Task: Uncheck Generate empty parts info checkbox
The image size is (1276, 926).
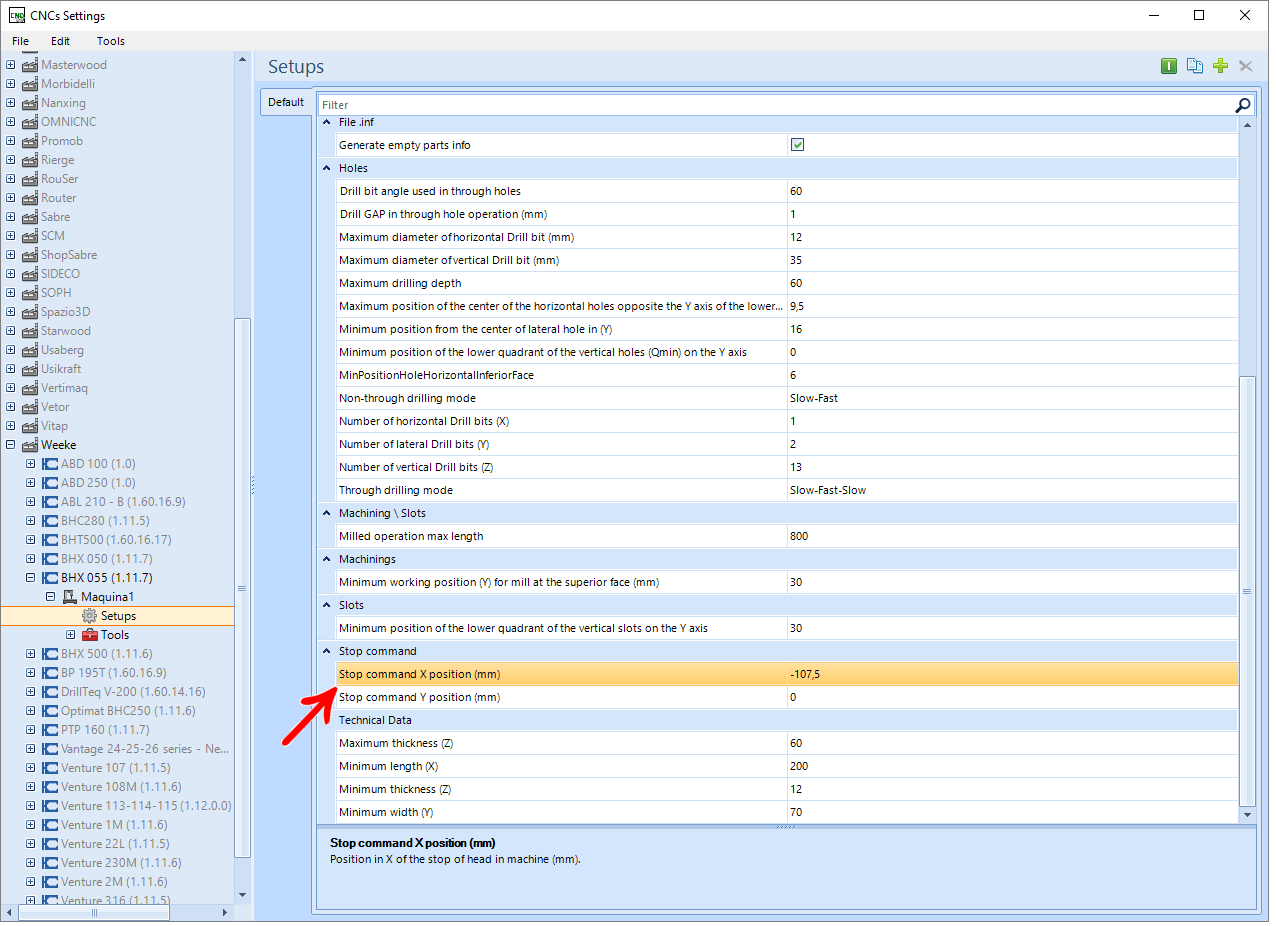Action: pos(797,145)
